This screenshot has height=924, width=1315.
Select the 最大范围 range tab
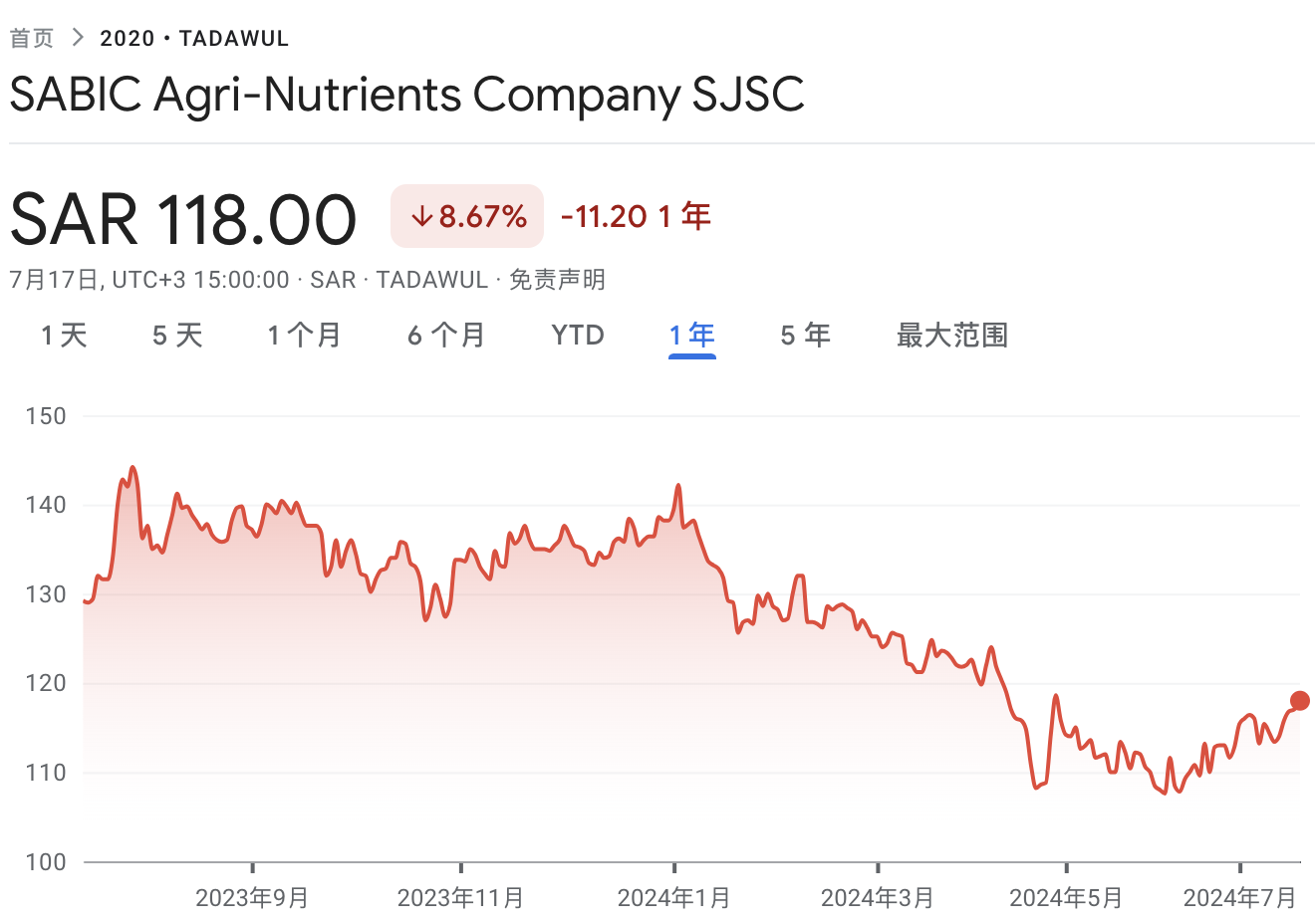pos(951,336)
